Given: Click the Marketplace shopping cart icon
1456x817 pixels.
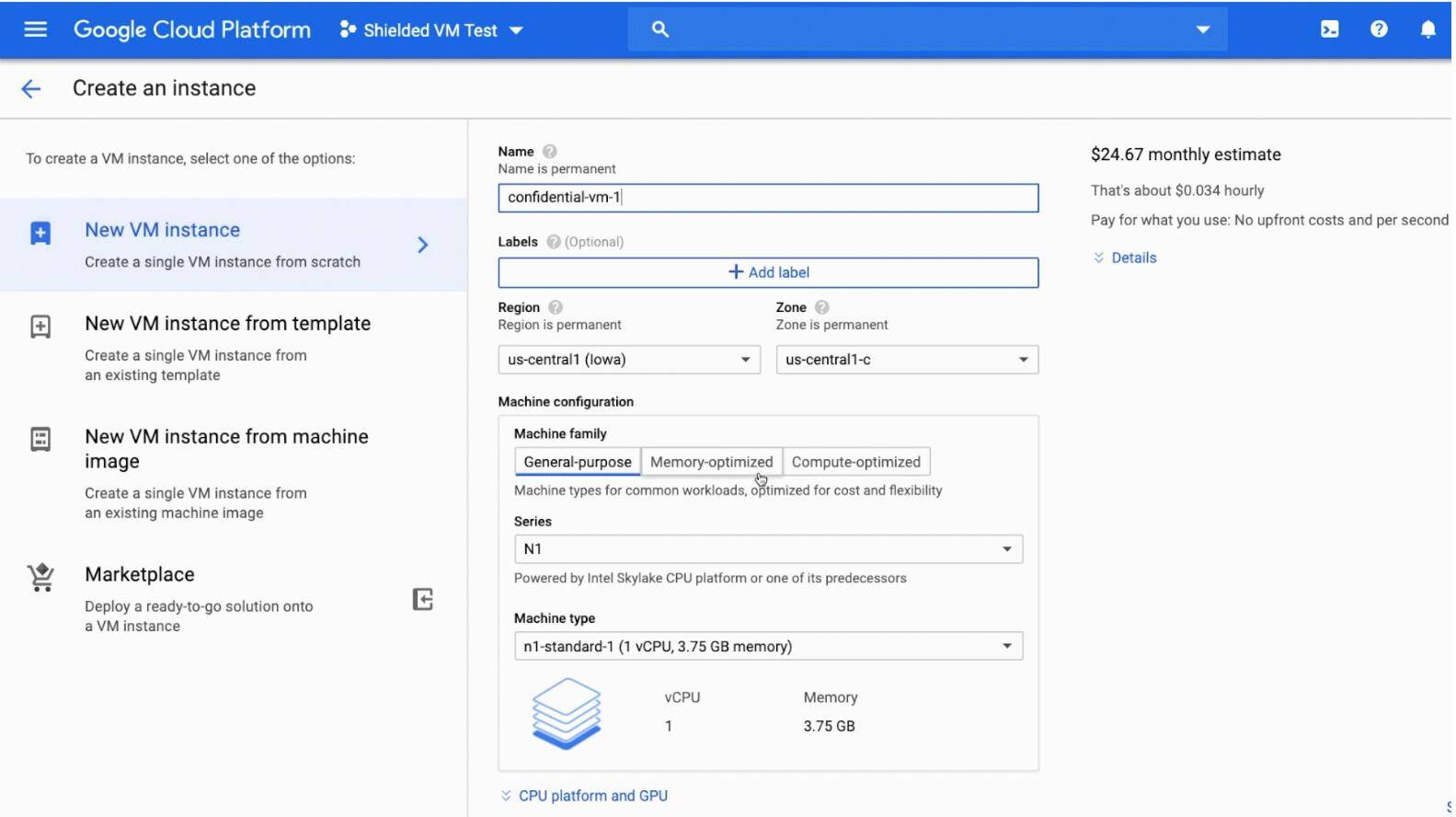Looking at the screenshot, I should (x=40, y=577).
